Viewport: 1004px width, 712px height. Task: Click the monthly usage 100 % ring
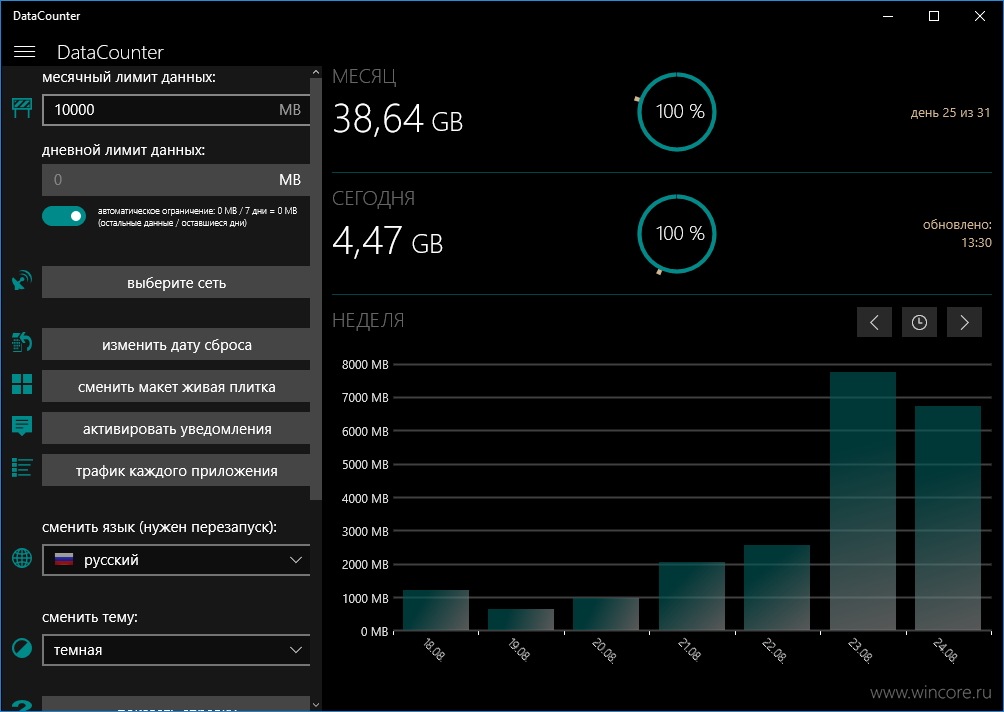tap(677, 112)
